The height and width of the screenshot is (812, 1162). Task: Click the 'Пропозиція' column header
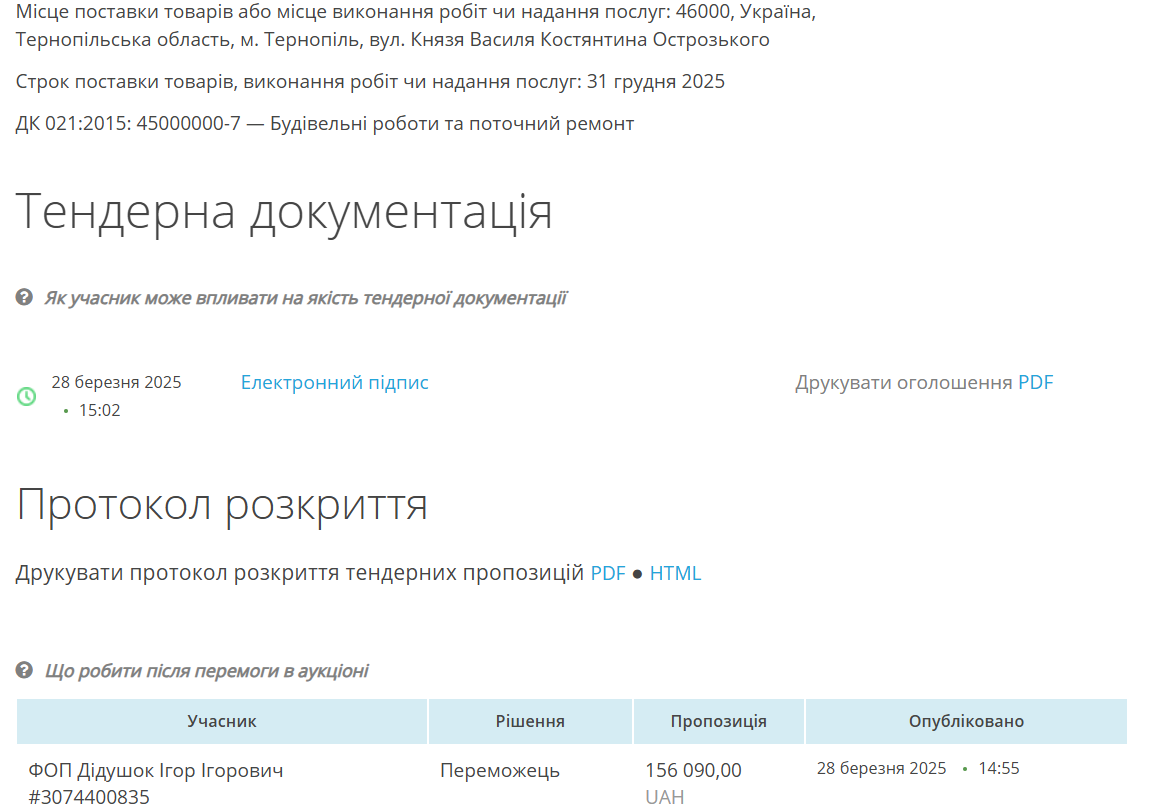(x=718, y=721)
